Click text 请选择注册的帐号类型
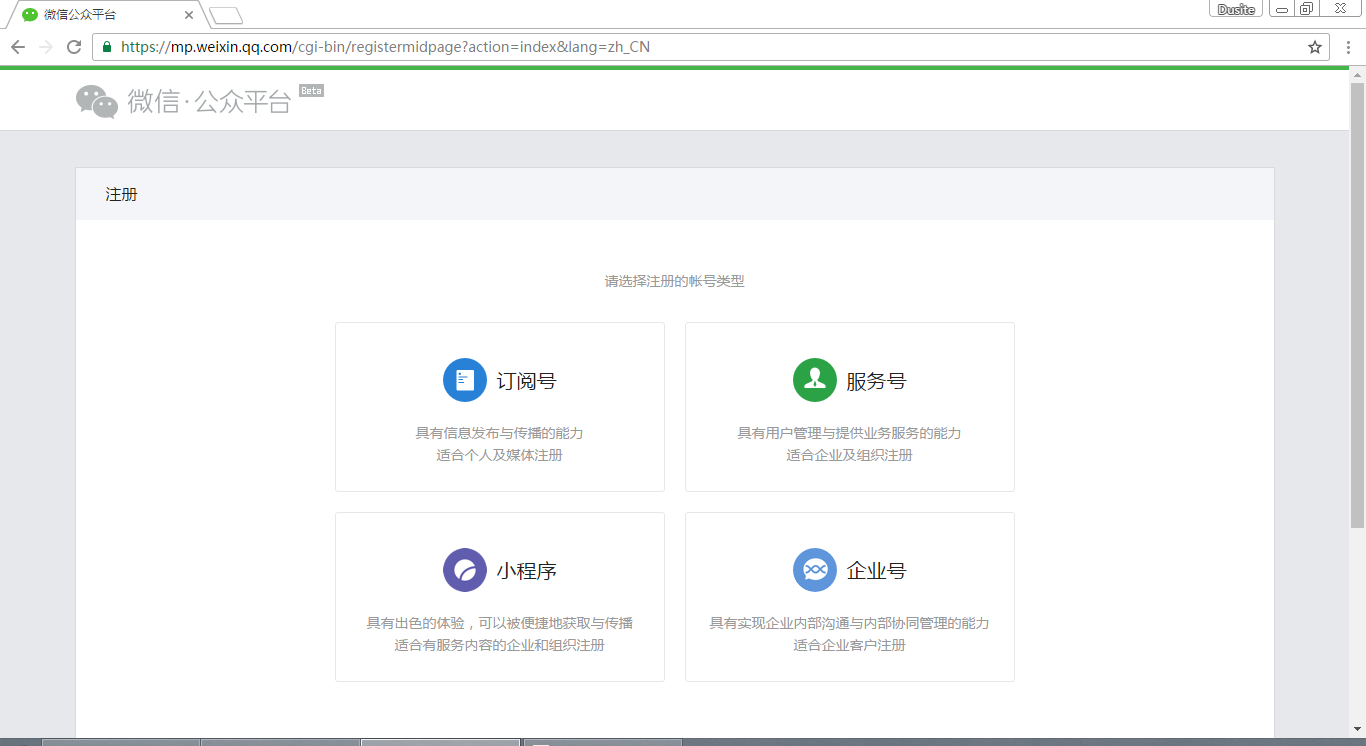Screen dimensions: 1366x746 click(675, 281)
